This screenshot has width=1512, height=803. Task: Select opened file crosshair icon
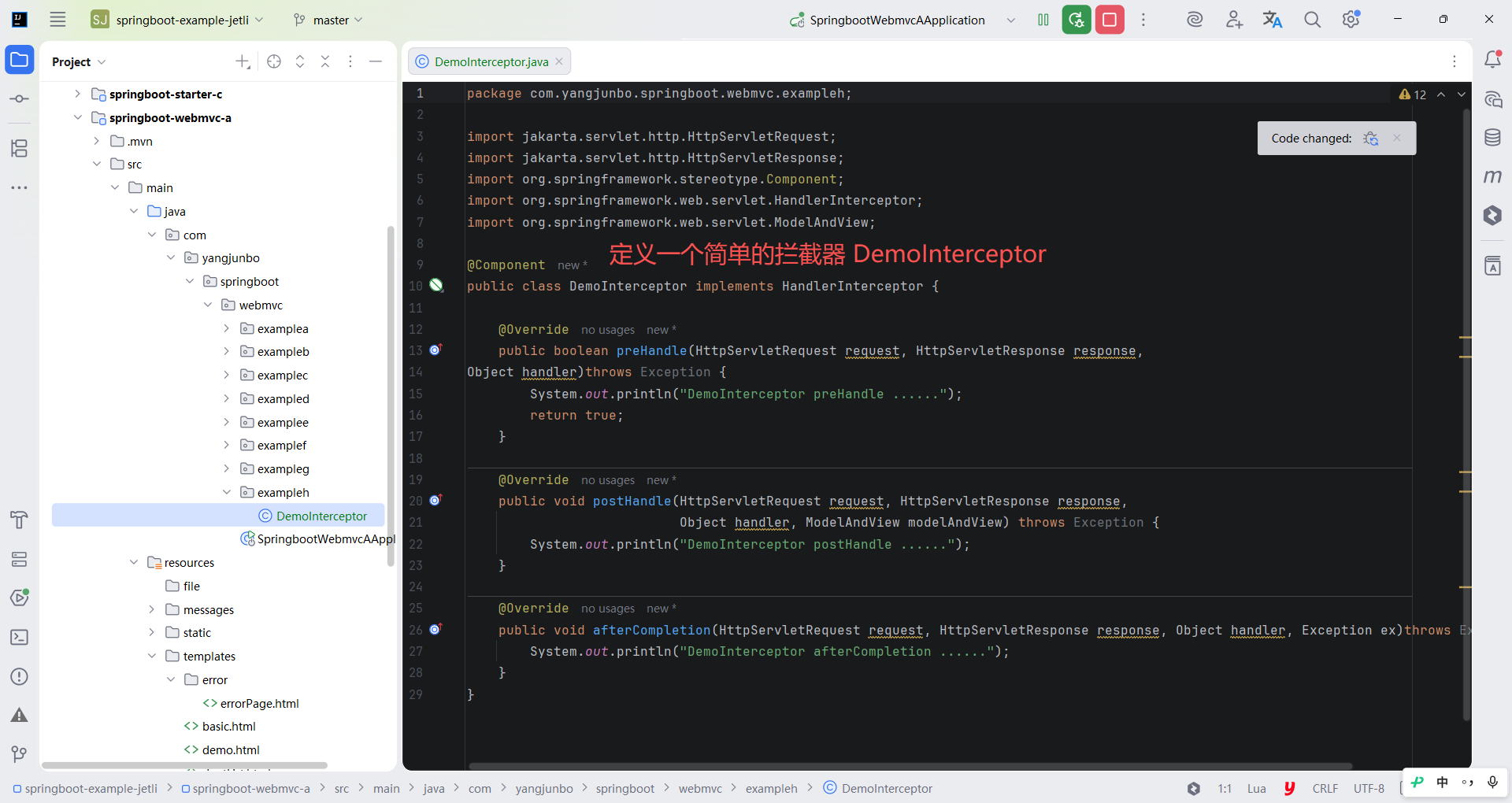coord(274,61)
